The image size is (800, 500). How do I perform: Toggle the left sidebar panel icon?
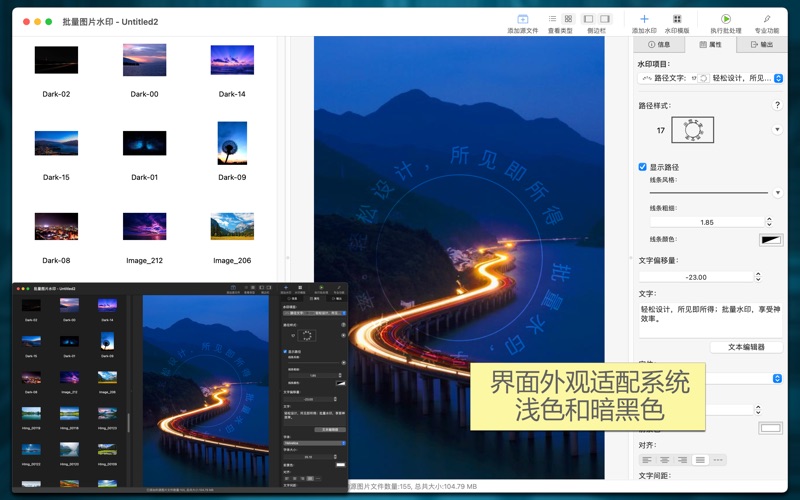pos(588,19)
